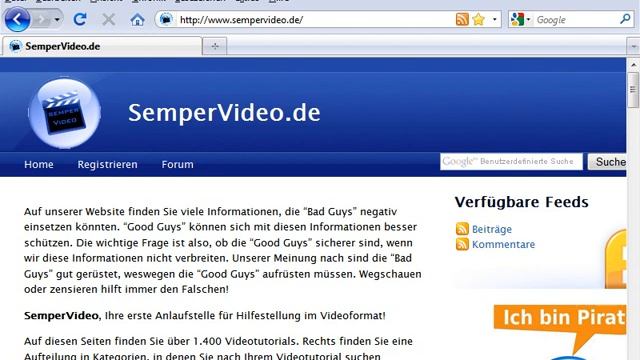
Task: Click the SemperVideo clapperboard logo
Action: (x=64, y=113)
